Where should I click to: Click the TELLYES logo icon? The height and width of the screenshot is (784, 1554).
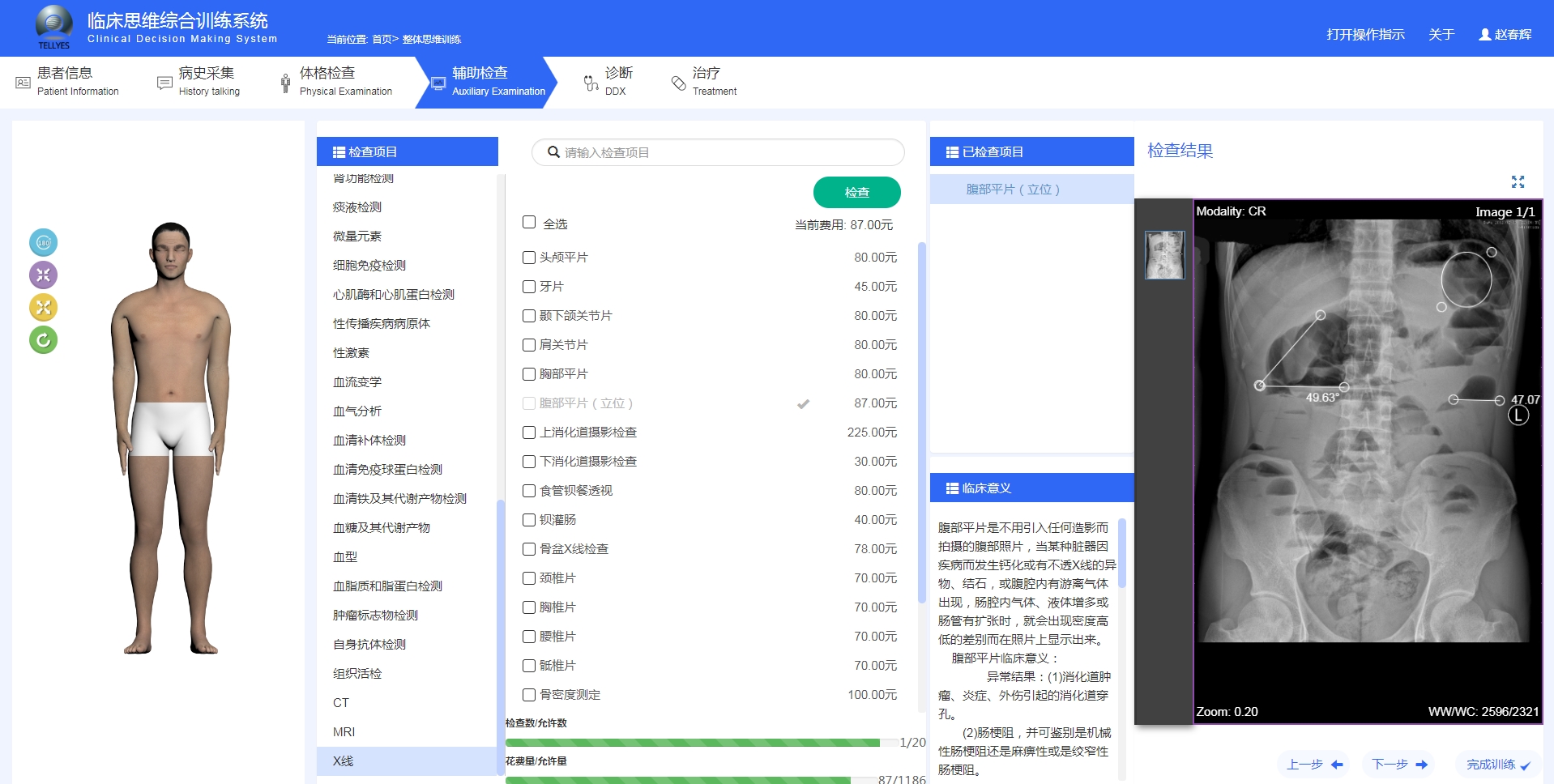tap(53, 27)
